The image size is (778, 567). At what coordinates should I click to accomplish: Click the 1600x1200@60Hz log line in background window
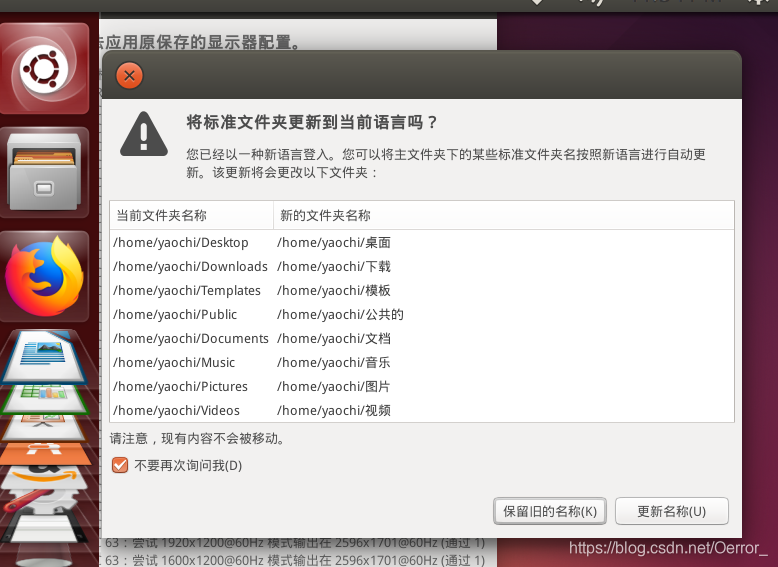click(295, 561)
